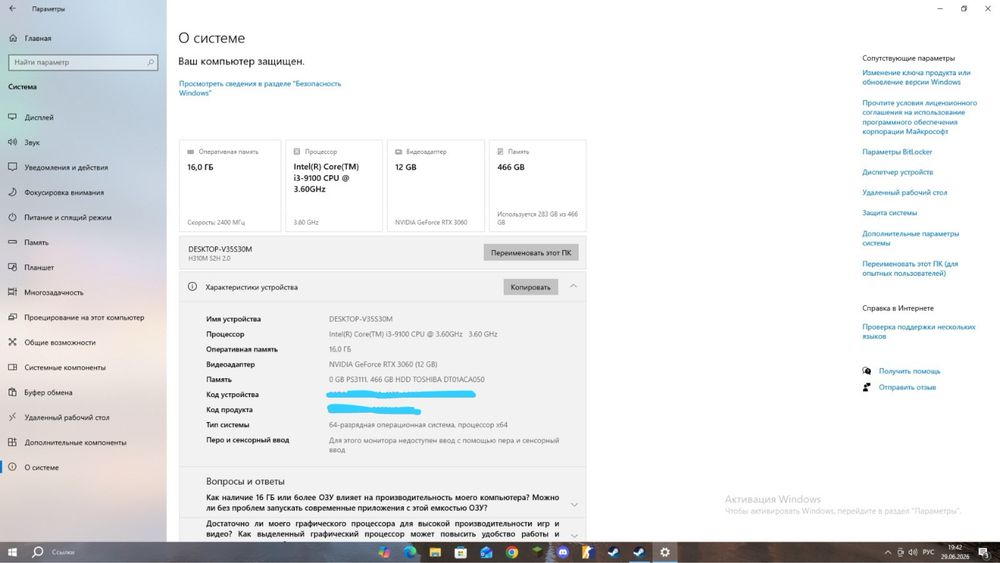
Task: Open File Explorer from taskbar
Action: click(x=435, y=552)
